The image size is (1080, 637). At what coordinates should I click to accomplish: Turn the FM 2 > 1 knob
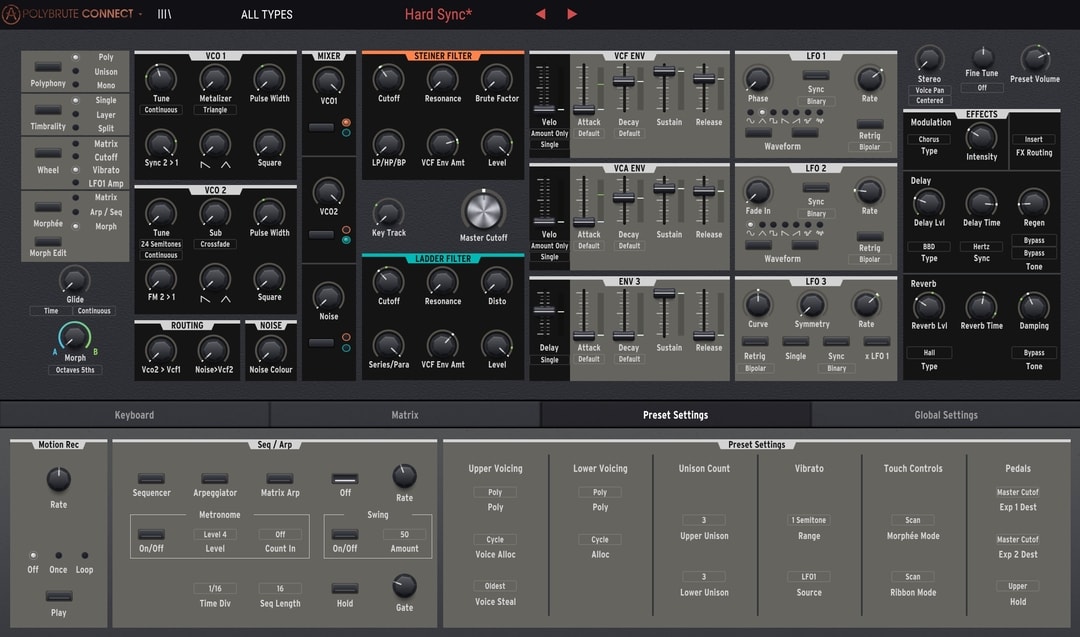pos(160,278)
